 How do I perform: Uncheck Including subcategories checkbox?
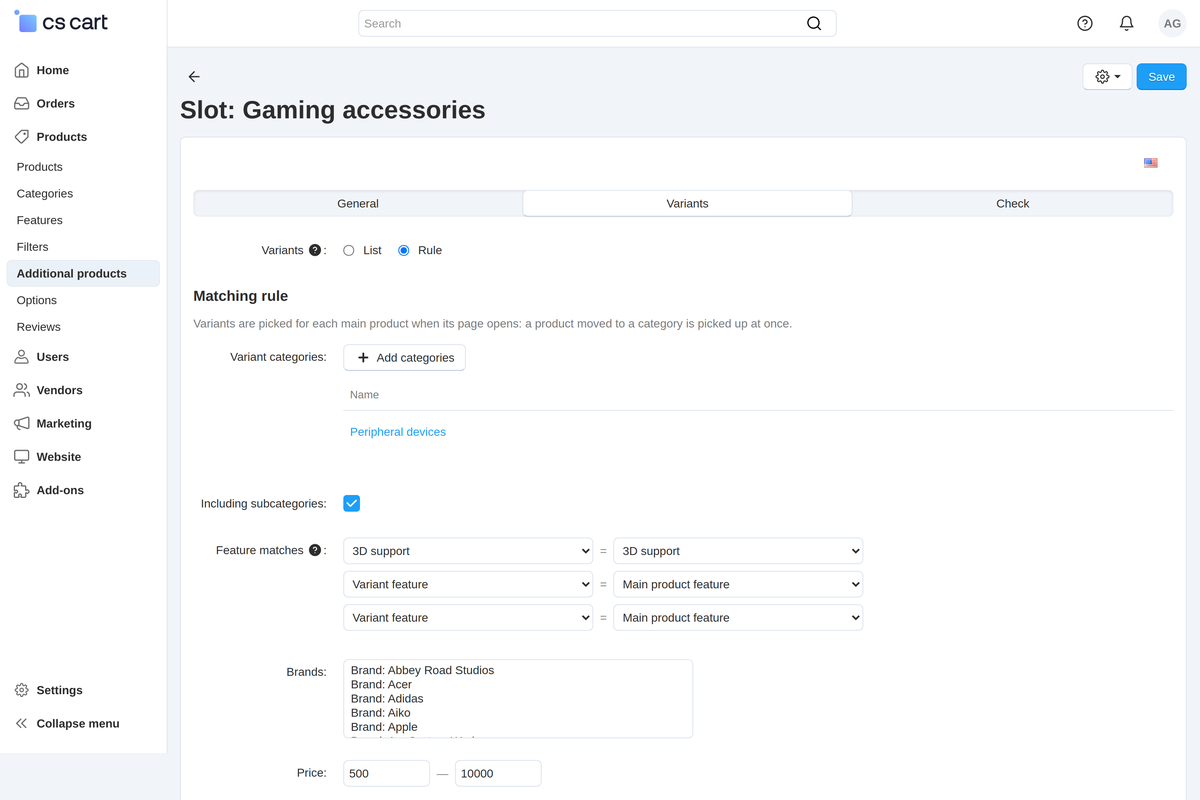click(x=352, y=503)
